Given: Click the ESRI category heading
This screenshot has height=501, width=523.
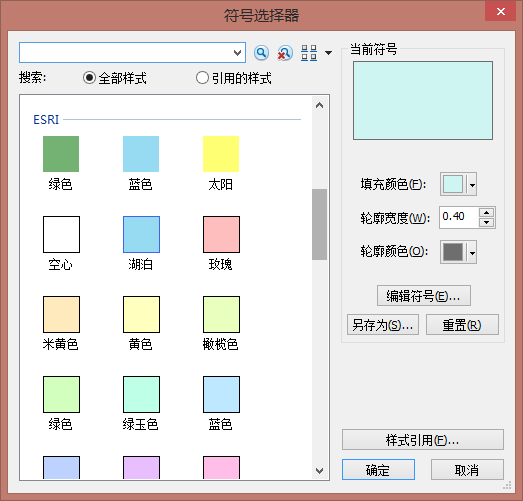Looking at the screenshot, I should pos(46,119).
